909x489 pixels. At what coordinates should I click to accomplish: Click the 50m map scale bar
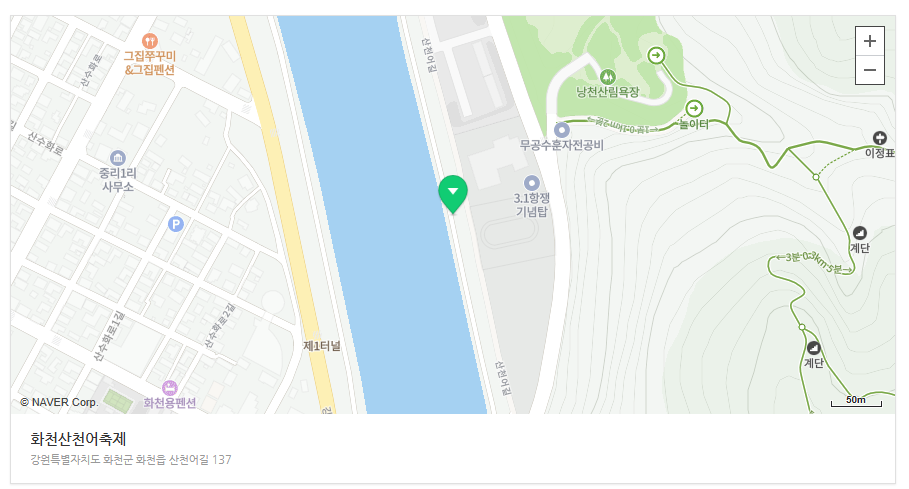click(856, 401)
